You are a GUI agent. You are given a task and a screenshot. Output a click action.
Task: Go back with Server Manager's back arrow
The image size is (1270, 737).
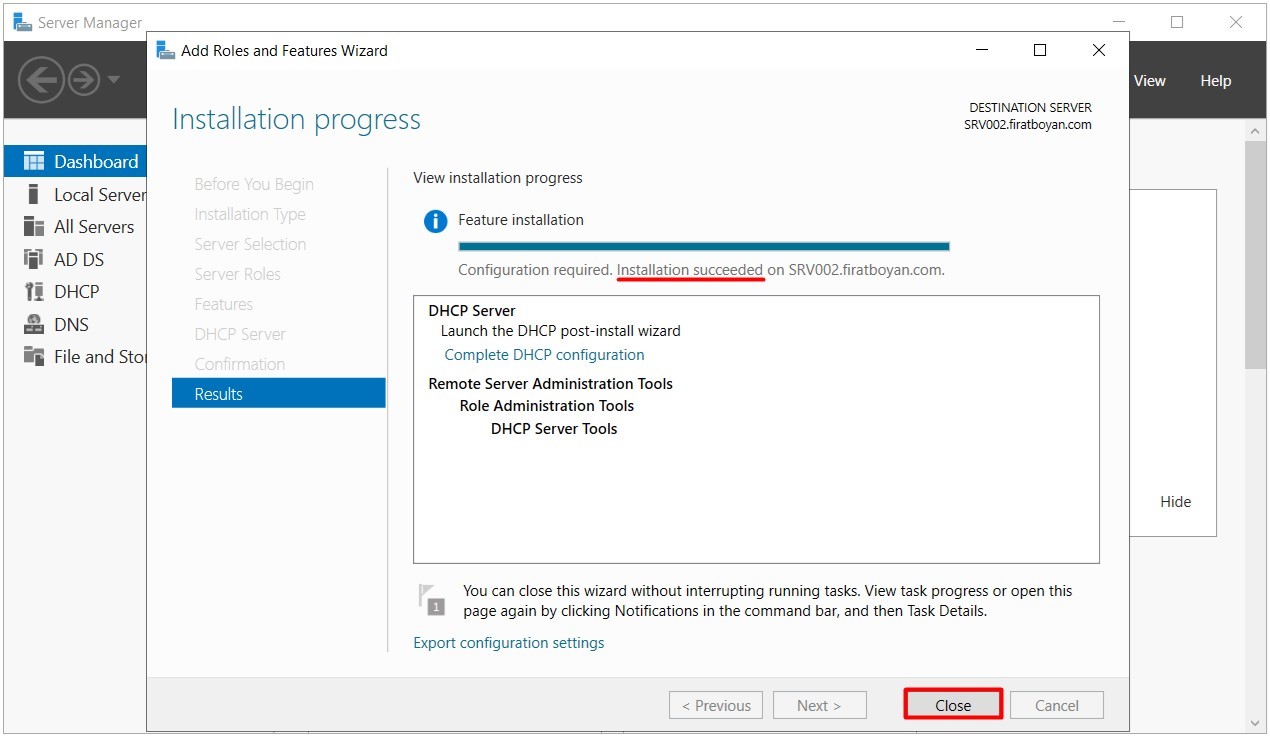[41, 80]
